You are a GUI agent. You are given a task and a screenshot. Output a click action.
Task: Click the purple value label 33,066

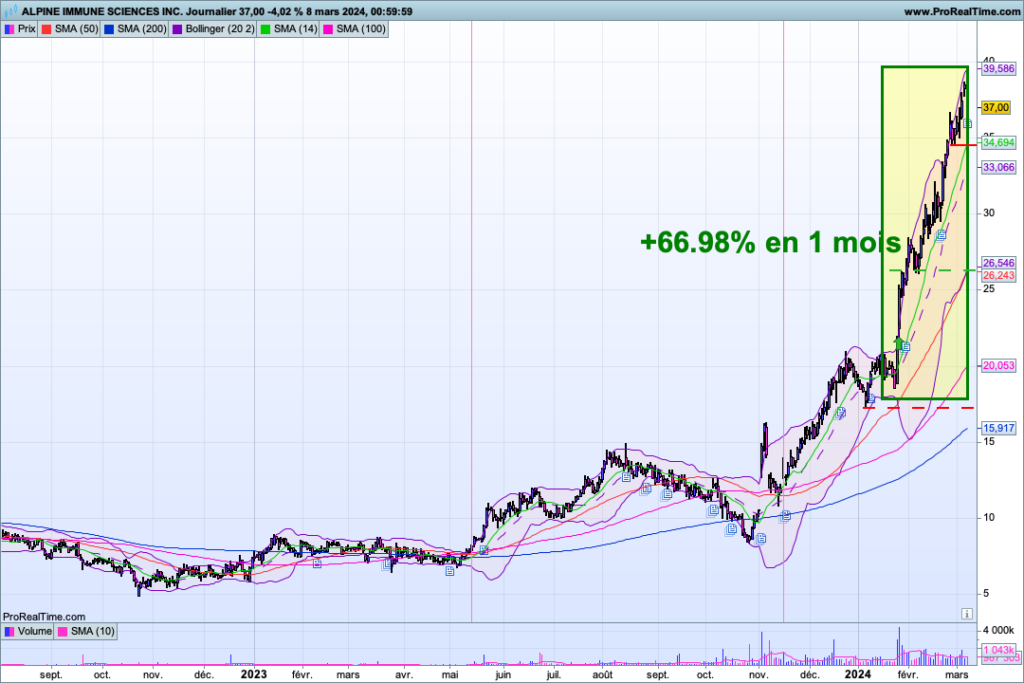999,167
